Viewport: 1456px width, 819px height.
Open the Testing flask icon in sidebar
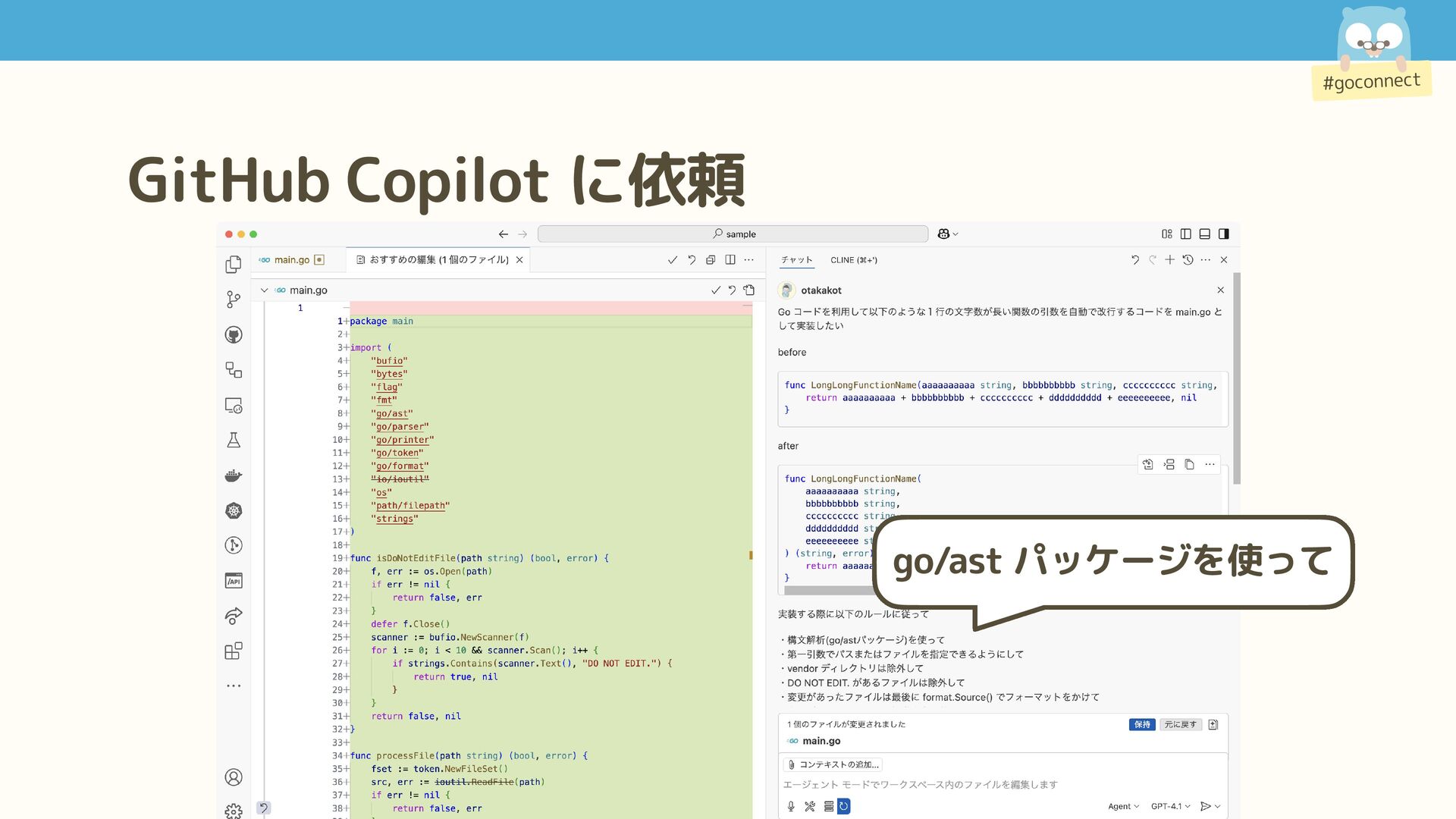[x=234, y=440]
